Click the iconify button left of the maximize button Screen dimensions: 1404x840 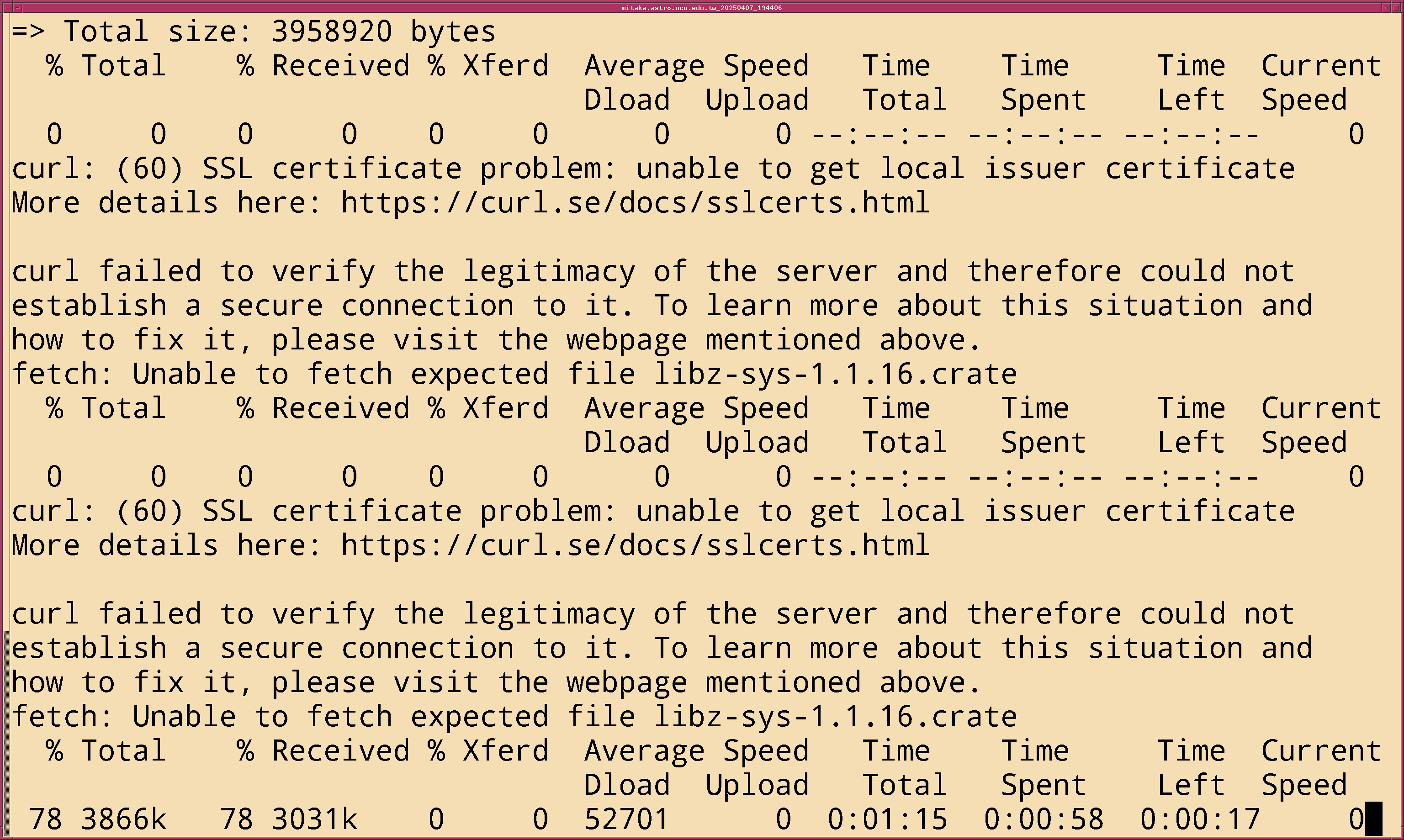coord(1387,7)
